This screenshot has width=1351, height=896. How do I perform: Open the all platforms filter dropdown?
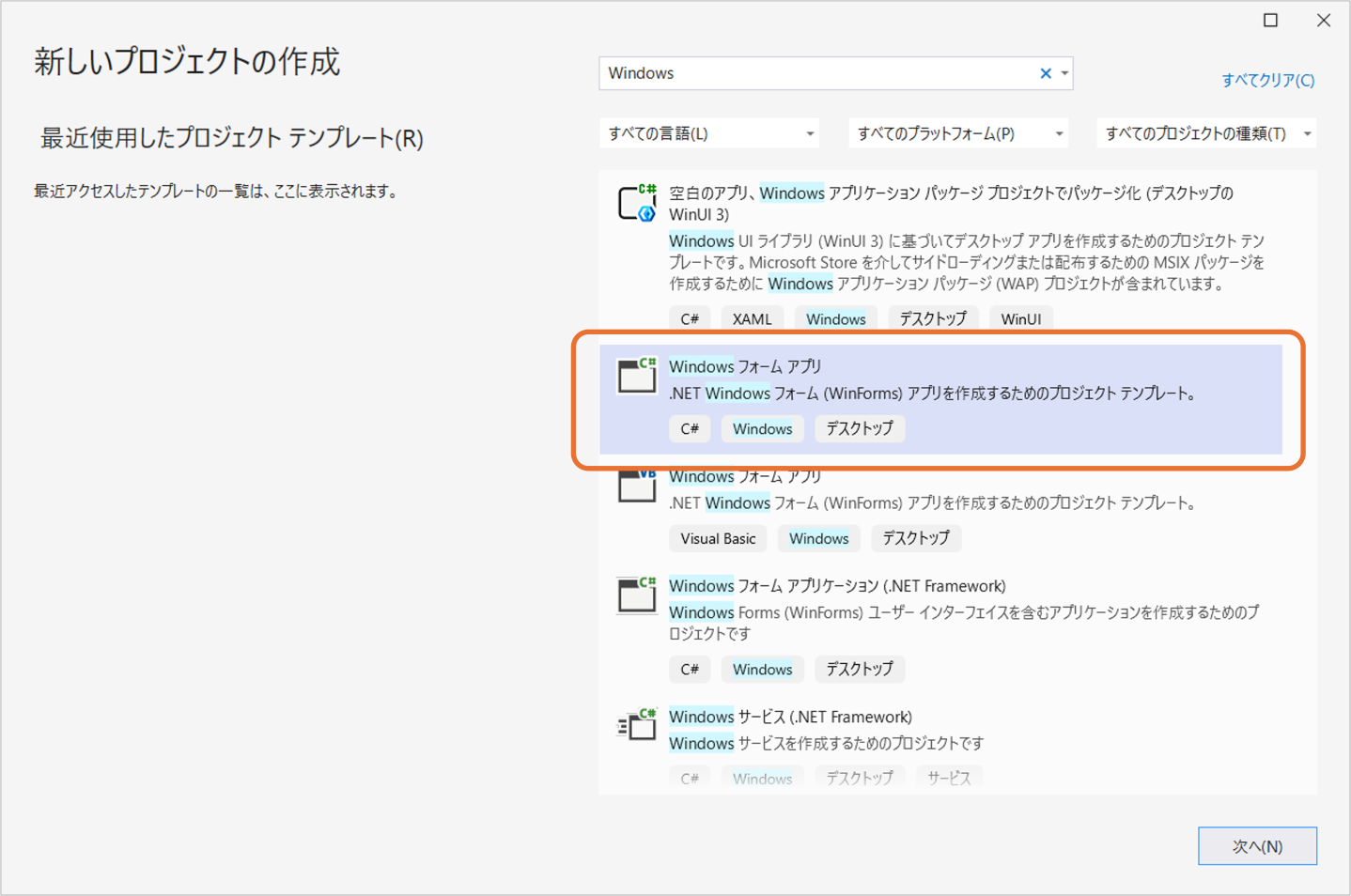pos(958,133)
